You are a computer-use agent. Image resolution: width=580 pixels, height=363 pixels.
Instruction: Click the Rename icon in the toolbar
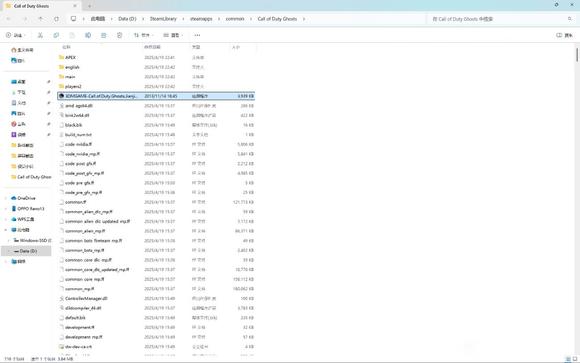[x=88, y=35]
